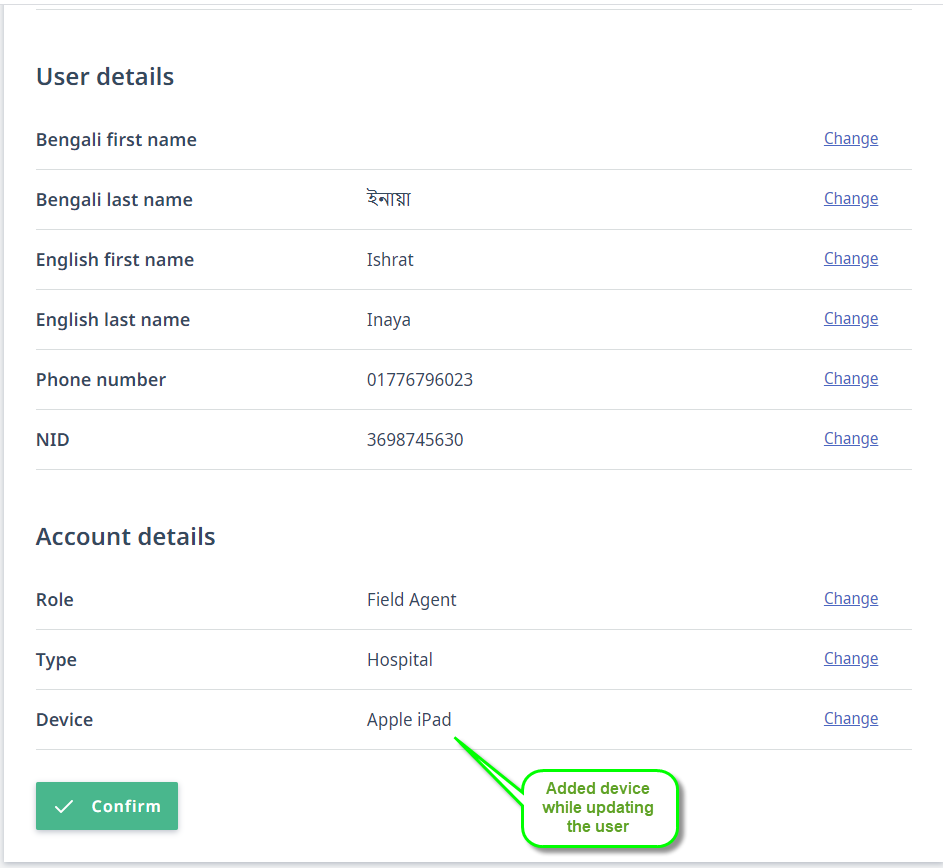Click the Account details section heading
This screenshot has width=943, height=868.
click(x=125, y=537)
